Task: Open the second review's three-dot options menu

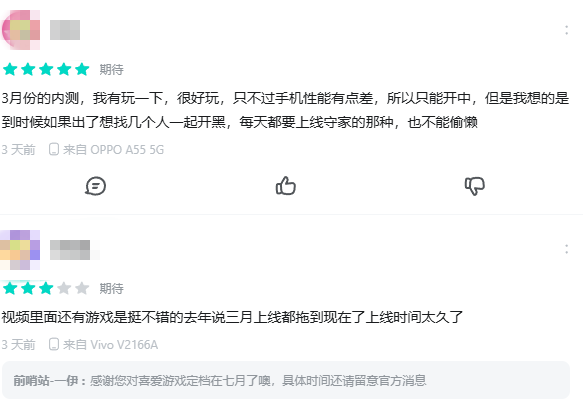Action: (x=566, y=249)
